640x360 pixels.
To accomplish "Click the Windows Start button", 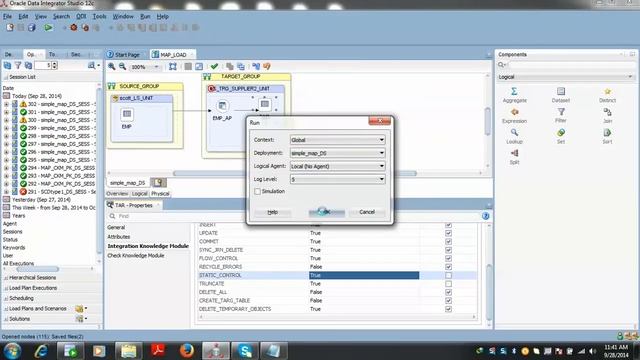I will click(12, 350).
